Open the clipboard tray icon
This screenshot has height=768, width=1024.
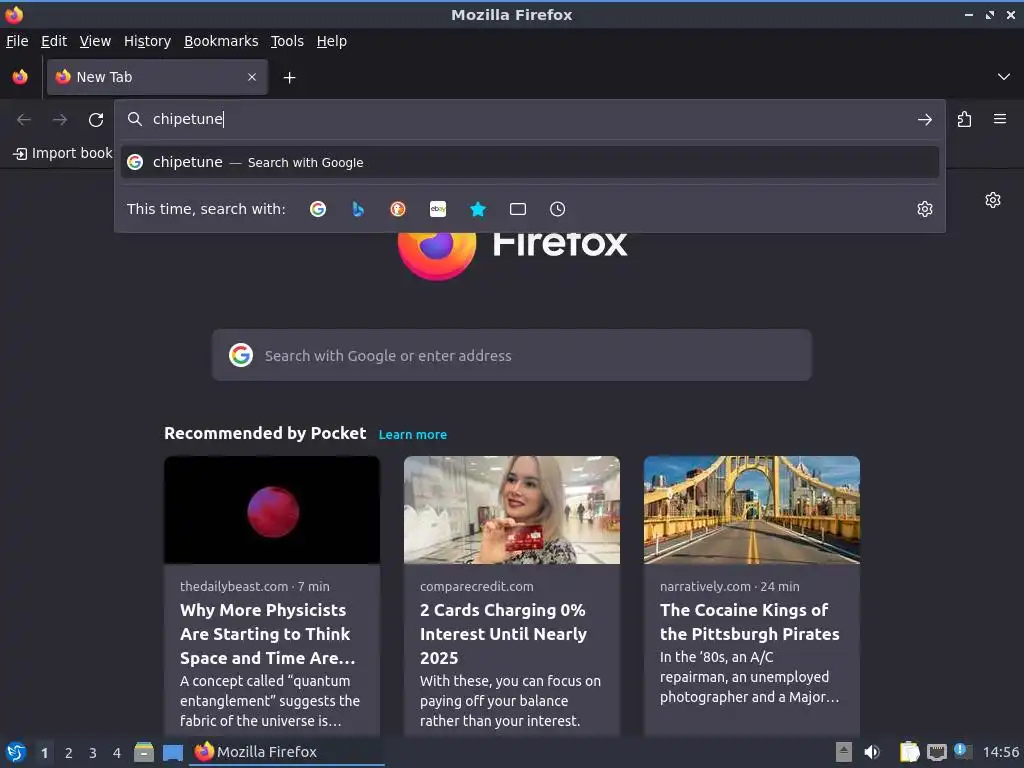(x=909, y=752)
